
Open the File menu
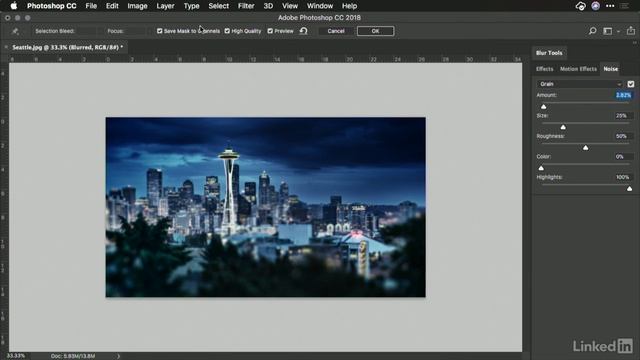pos(91,6)
